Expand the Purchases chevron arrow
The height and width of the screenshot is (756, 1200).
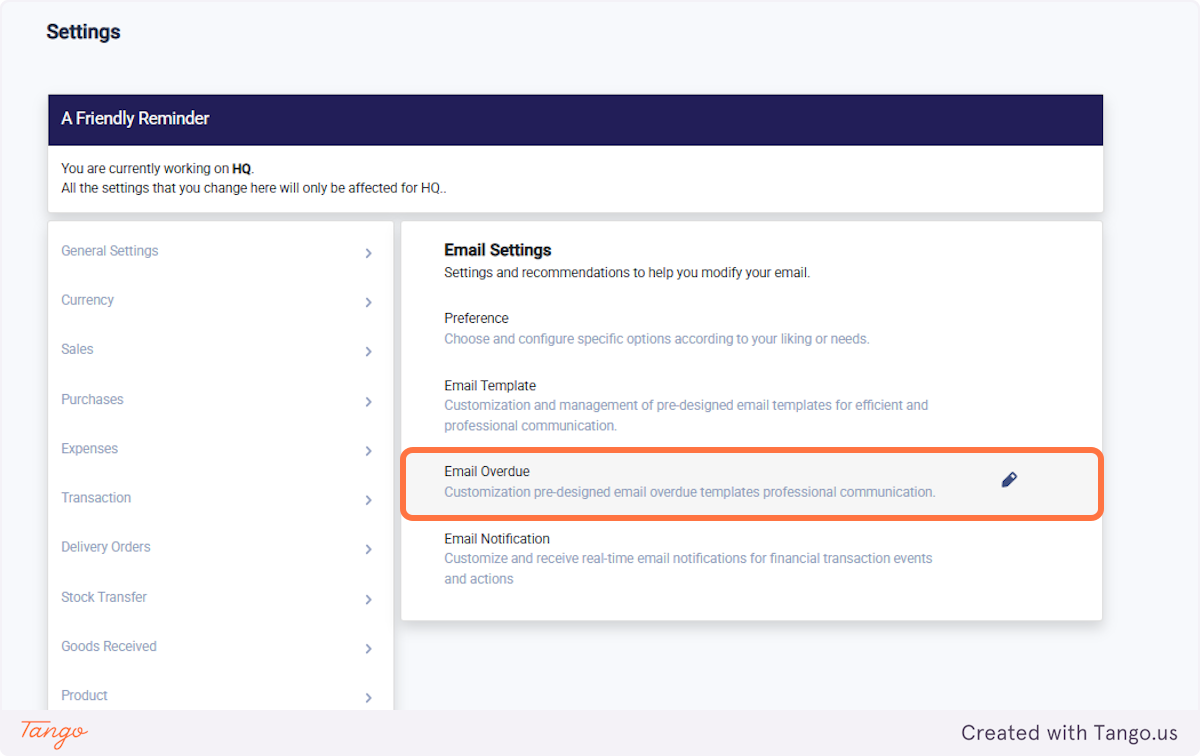(x=368, y=401)
